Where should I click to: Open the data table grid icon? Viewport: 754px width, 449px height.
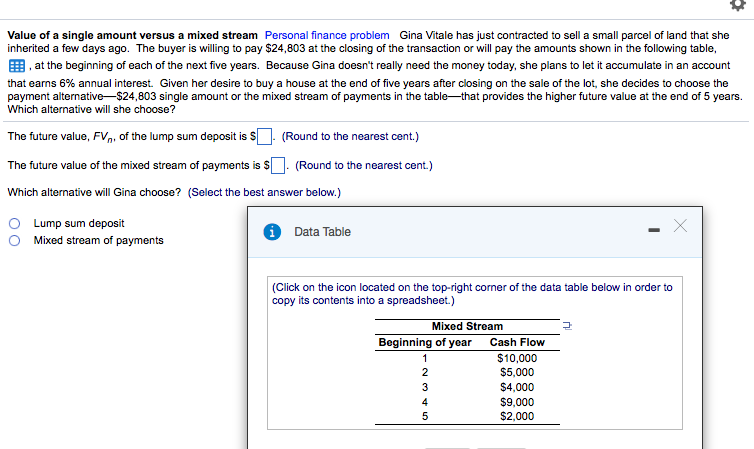coord(17,66)
